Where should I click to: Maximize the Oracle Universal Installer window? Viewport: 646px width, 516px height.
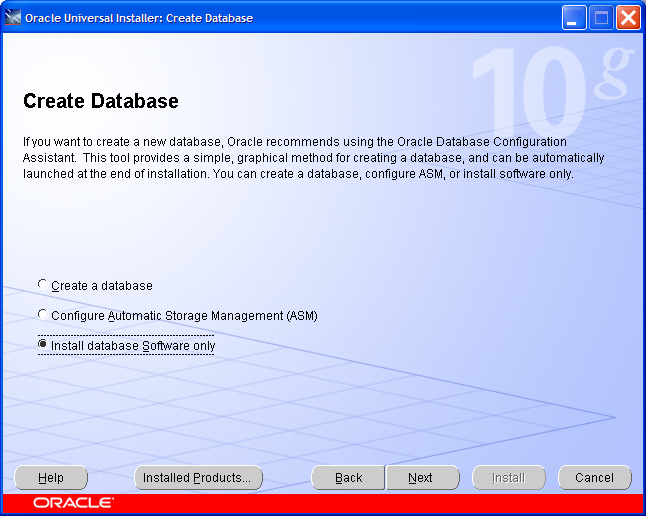pyautogui.click(x=601, y=18)
